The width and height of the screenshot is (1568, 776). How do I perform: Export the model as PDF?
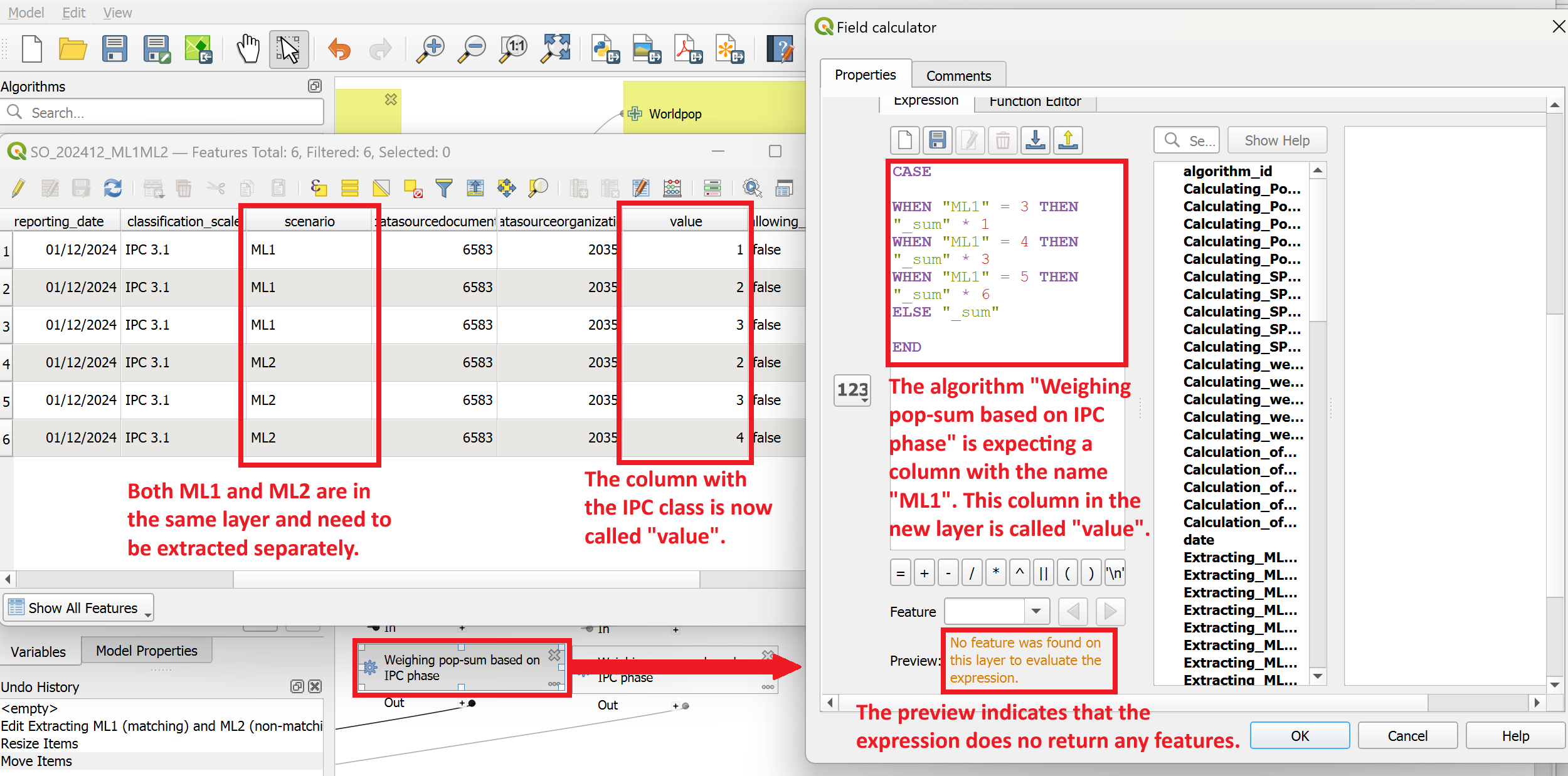(x=687, y=49)
